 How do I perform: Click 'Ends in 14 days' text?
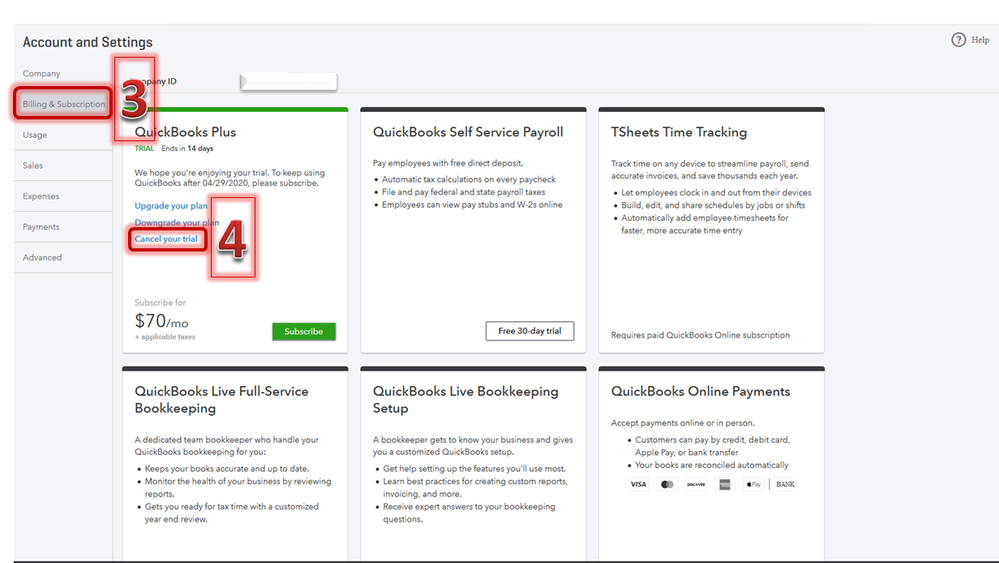pos(187,148)
